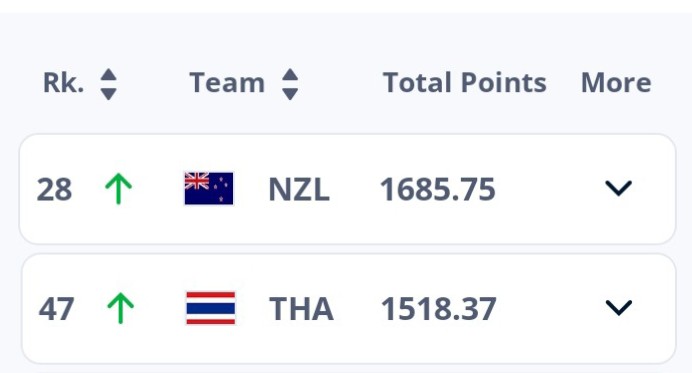The height and width of the screenshot is (373, 692).
Task: Click the Total Points column header
Action: [x=465, y=83]
